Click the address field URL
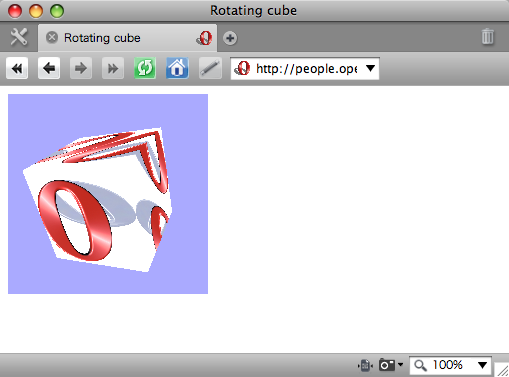The image size is (509, 377). click(x=306, y=69)
